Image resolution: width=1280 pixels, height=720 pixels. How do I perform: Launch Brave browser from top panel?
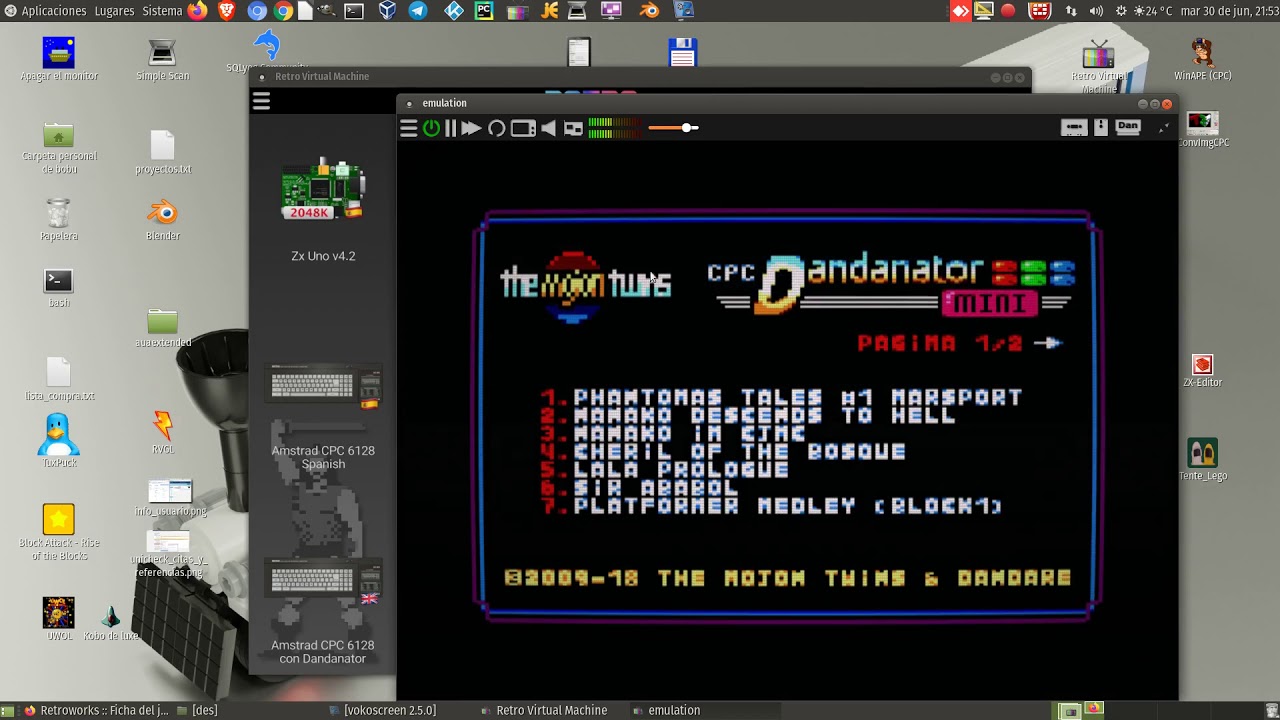[227, 11]
